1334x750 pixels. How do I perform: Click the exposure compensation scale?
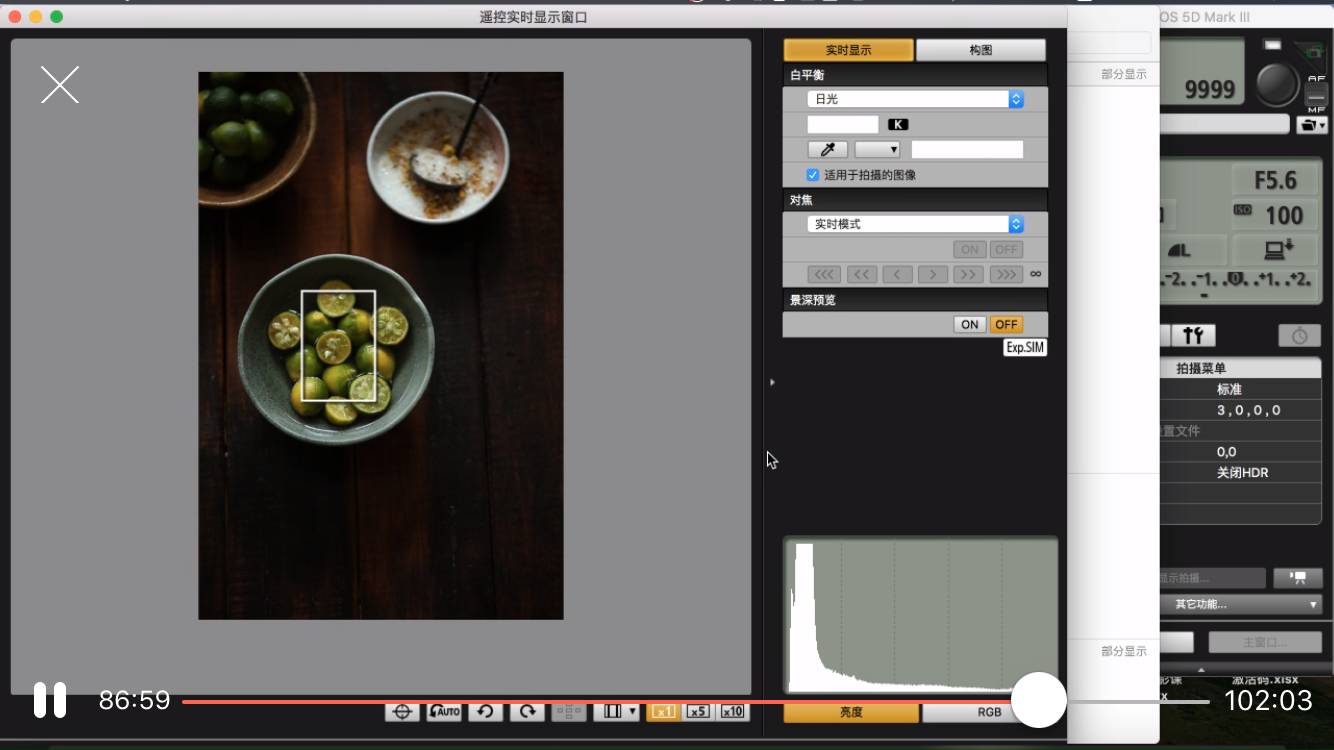(x=1240, y=282)
